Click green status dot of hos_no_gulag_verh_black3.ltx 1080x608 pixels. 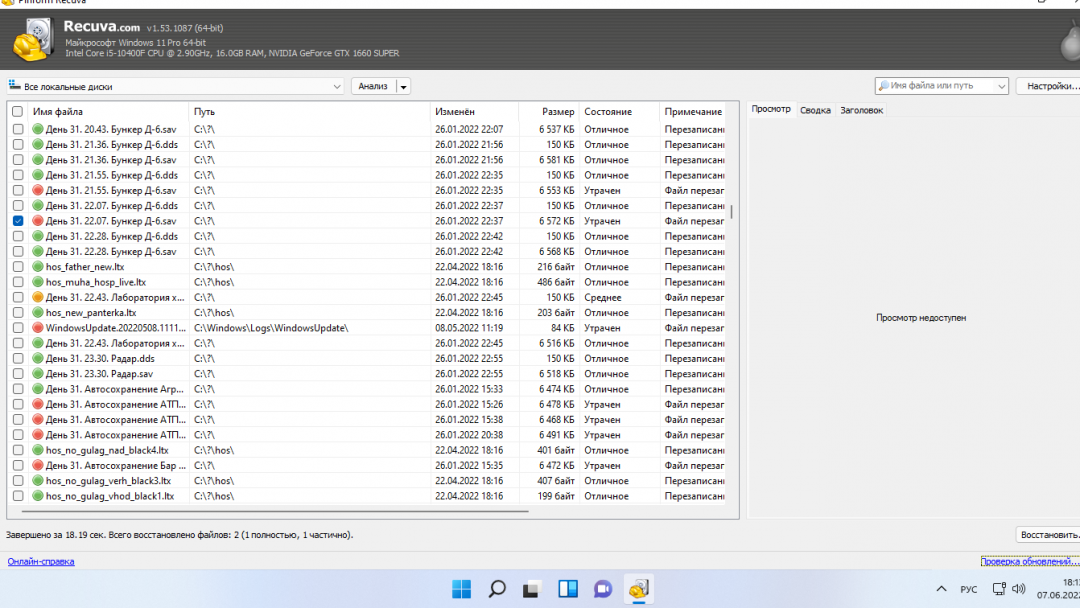pyautogui.click(x=38, y=481)
